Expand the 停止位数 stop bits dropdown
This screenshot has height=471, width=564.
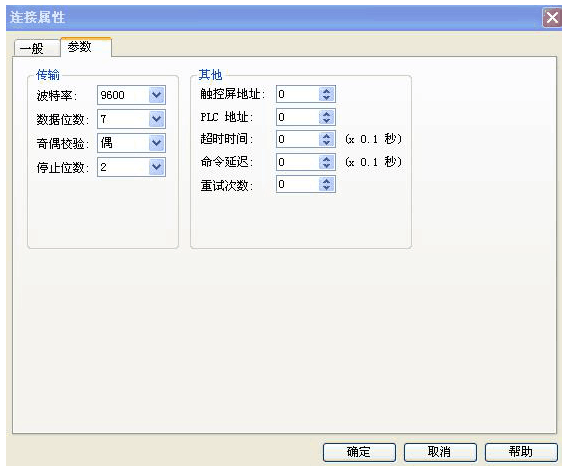click(x=156, y=167)
